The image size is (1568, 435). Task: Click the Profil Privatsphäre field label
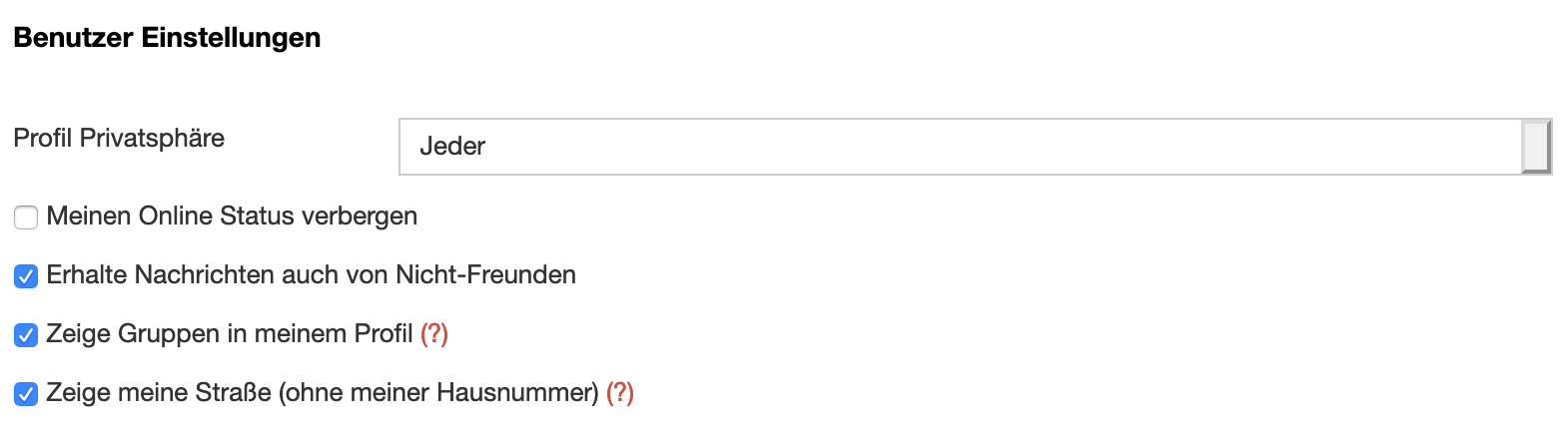click(x=119, y=139)
